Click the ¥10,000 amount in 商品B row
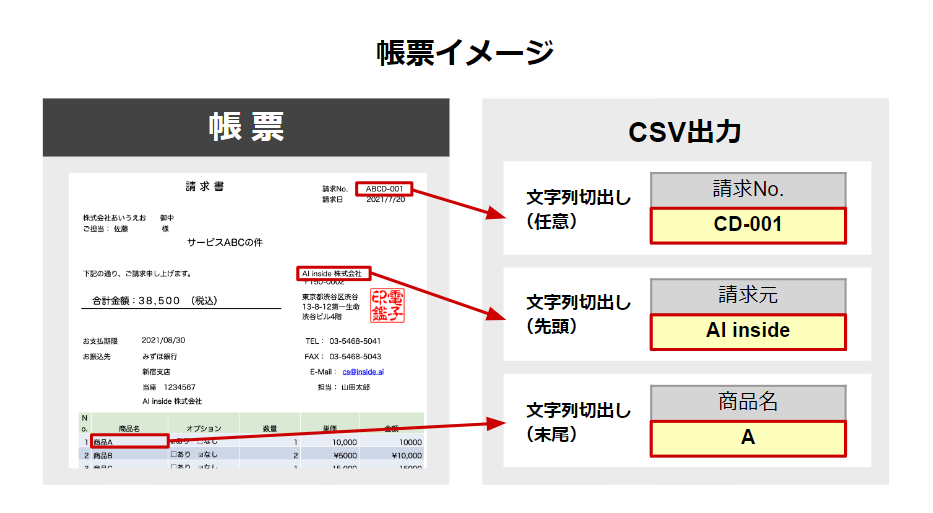This screenshot has width=933, height=513. 407,455
